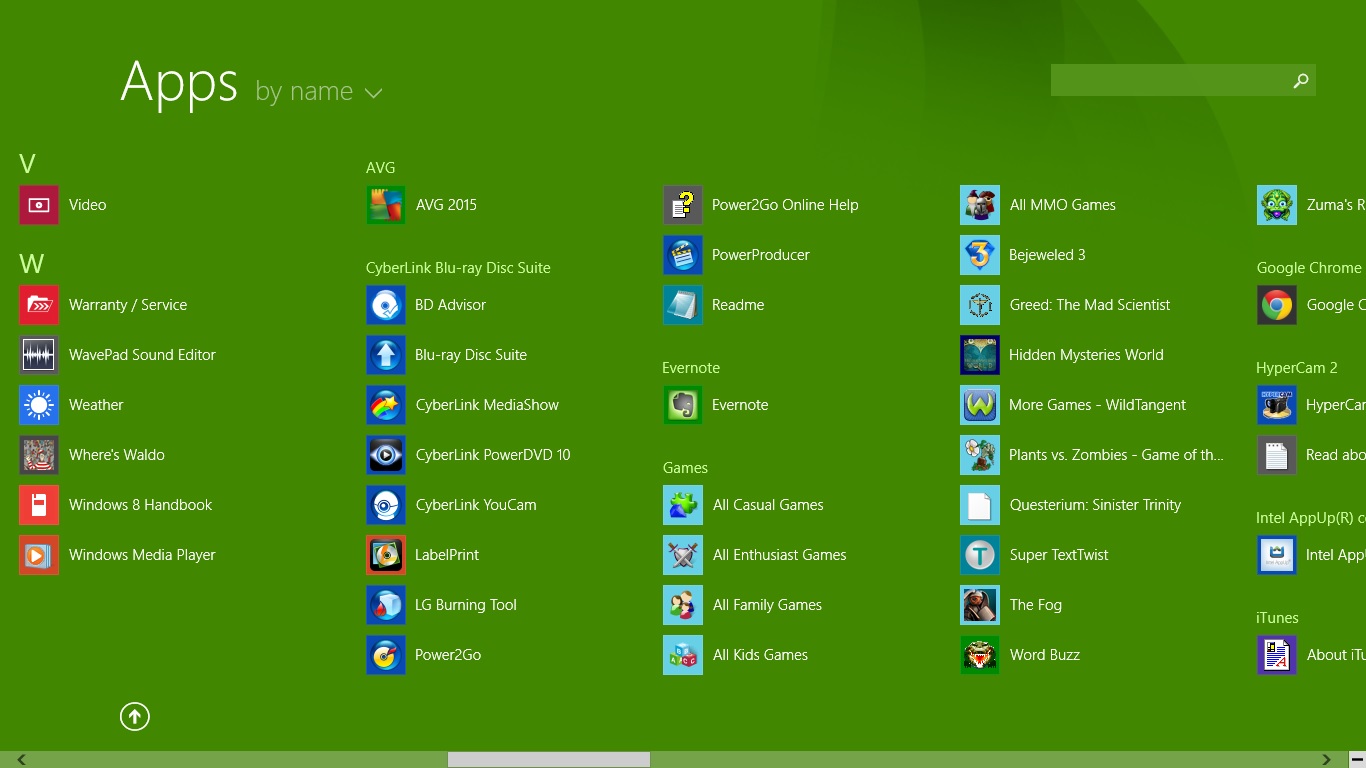Click the search magnifier button

[x=1301, y=80]
